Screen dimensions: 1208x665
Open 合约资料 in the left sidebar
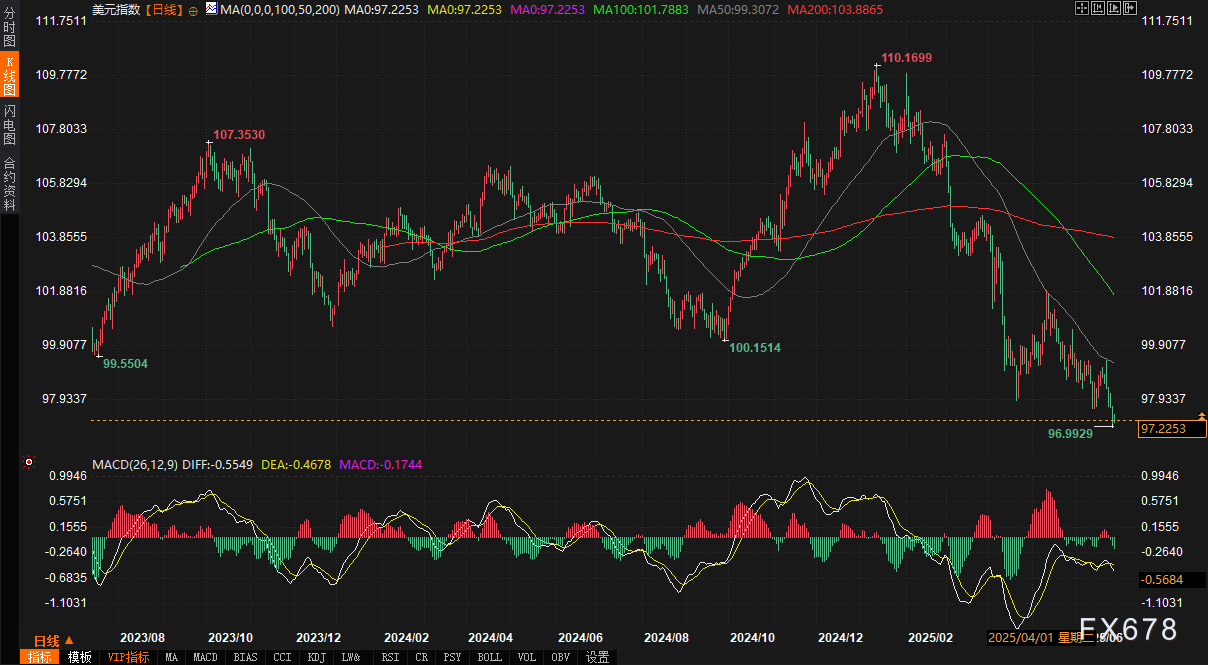[9, 183]
